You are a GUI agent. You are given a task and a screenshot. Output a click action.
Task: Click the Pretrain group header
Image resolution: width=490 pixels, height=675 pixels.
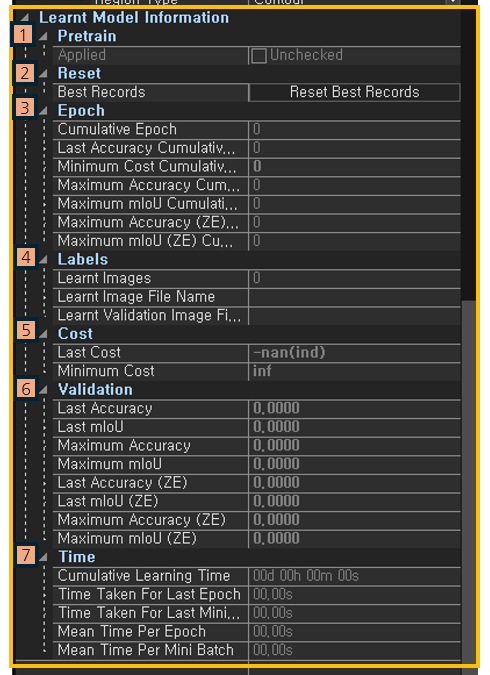(x=87, y=37)
